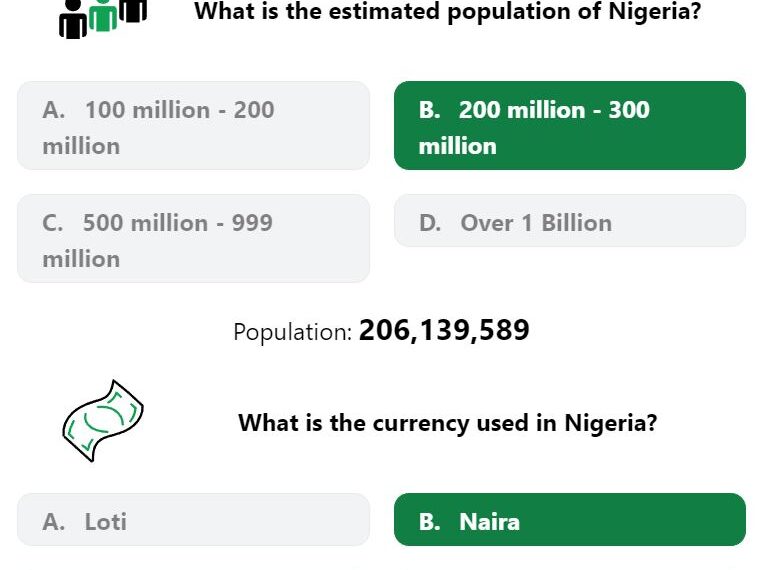Viewport: 760px width, 570px height.
Task: Click the green person figure in population icon
Action: point(103,16)
